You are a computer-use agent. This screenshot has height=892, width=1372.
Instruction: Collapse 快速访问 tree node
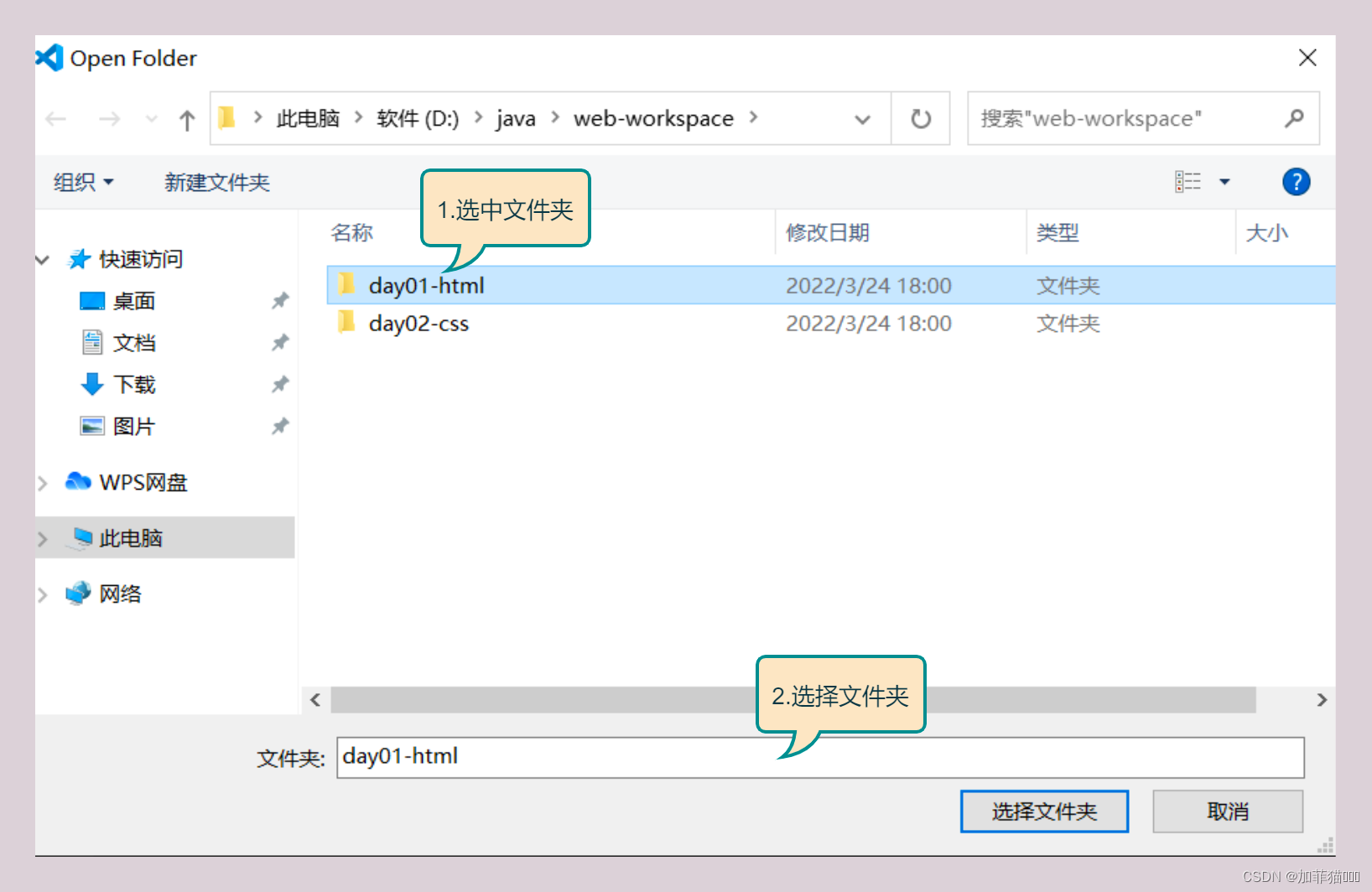[x=43, y=260]
